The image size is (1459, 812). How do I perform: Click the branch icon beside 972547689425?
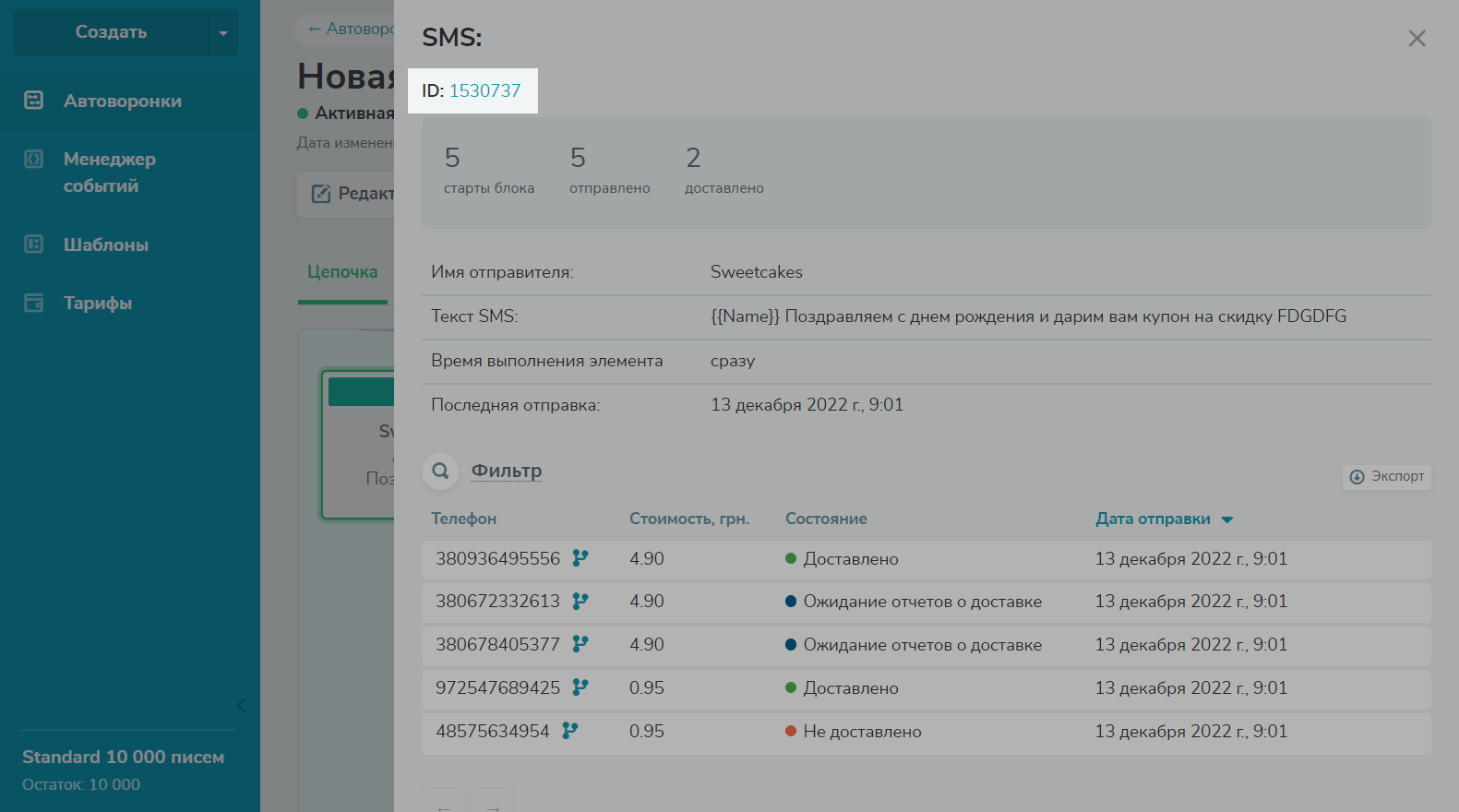[x=580, y=687]
